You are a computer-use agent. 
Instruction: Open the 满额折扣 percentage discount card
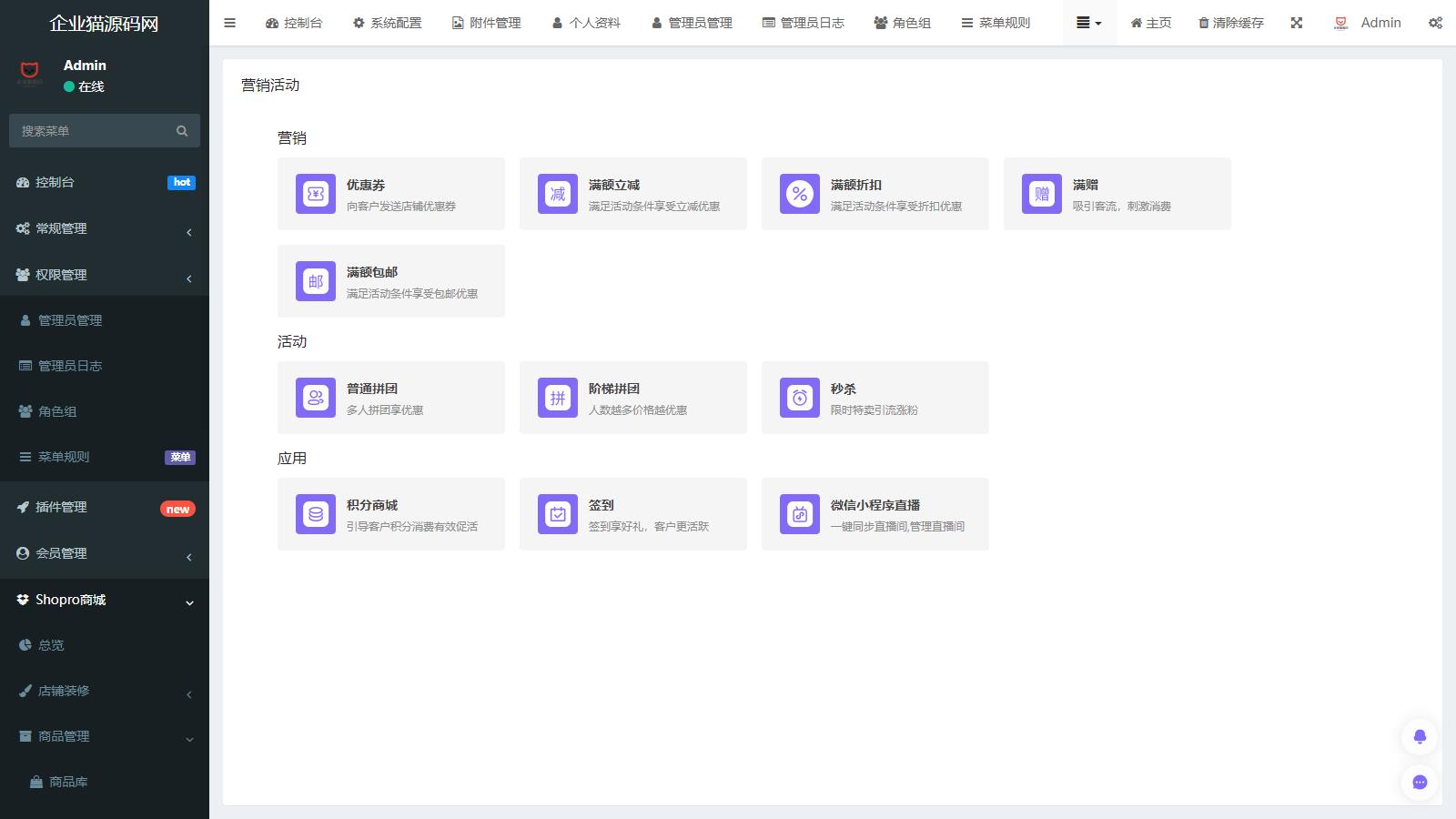(875, 193)
